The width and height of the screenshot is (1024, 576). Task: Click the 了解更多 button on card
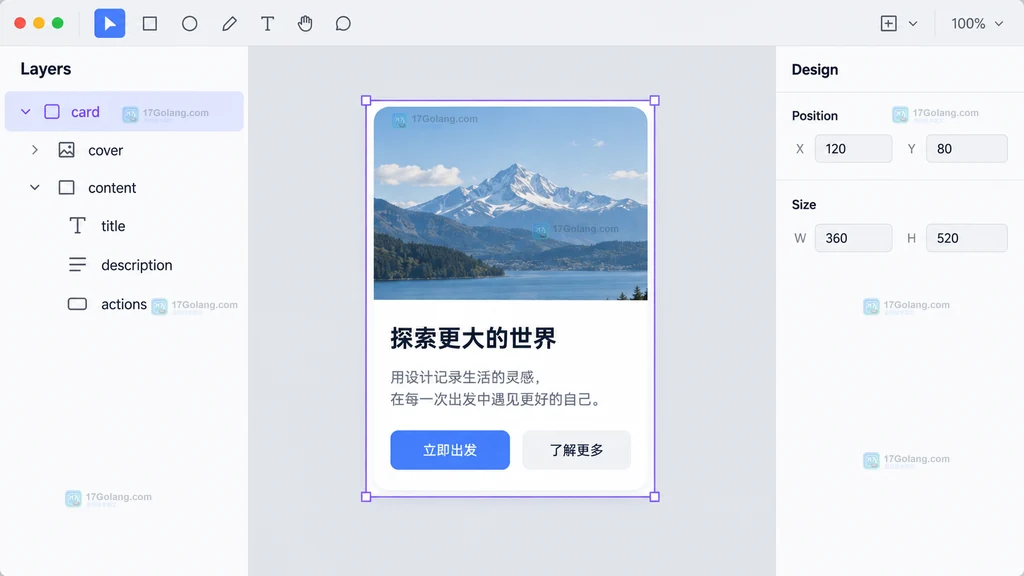(x=577, y=450)
